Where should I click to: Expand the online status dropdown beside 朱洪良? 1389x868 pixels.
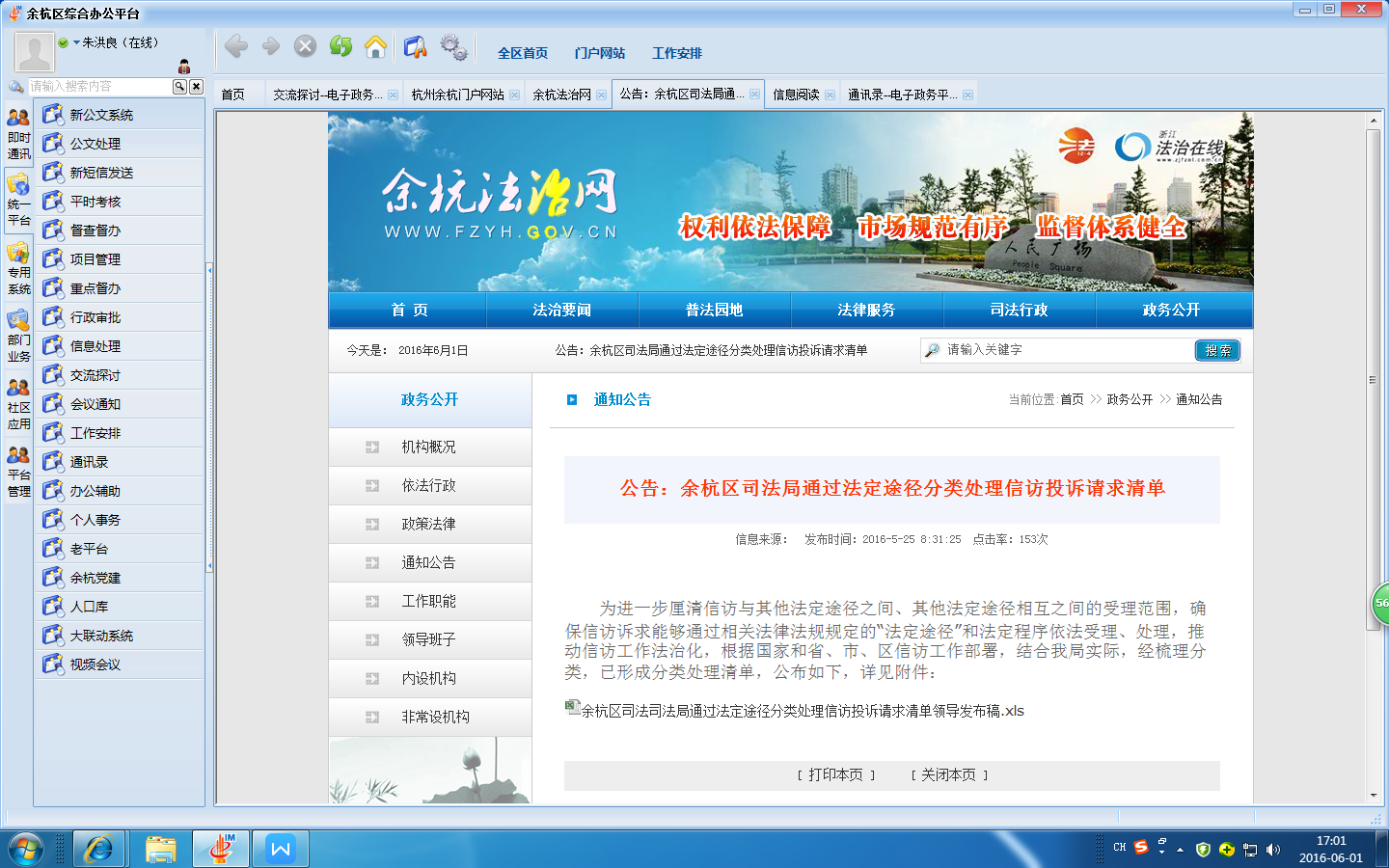click(x=76, y=42)
